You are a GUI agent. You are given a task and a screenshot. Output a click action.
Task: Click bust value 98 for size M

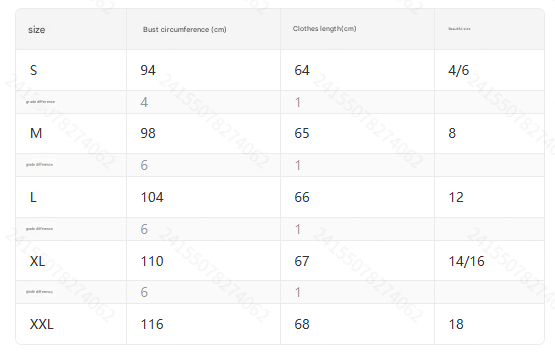(x=148, y=133)
